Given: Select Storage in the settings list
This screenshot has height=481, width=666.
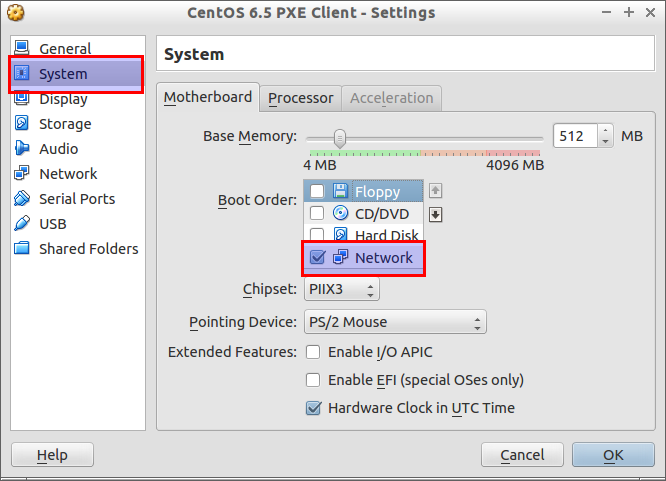Looking at the screenshot, I should click(65, 124).
